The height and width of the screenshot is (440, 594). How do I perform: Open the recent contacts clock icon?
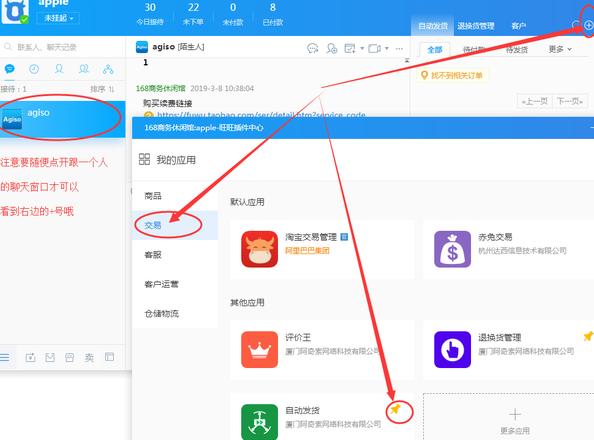34,69
